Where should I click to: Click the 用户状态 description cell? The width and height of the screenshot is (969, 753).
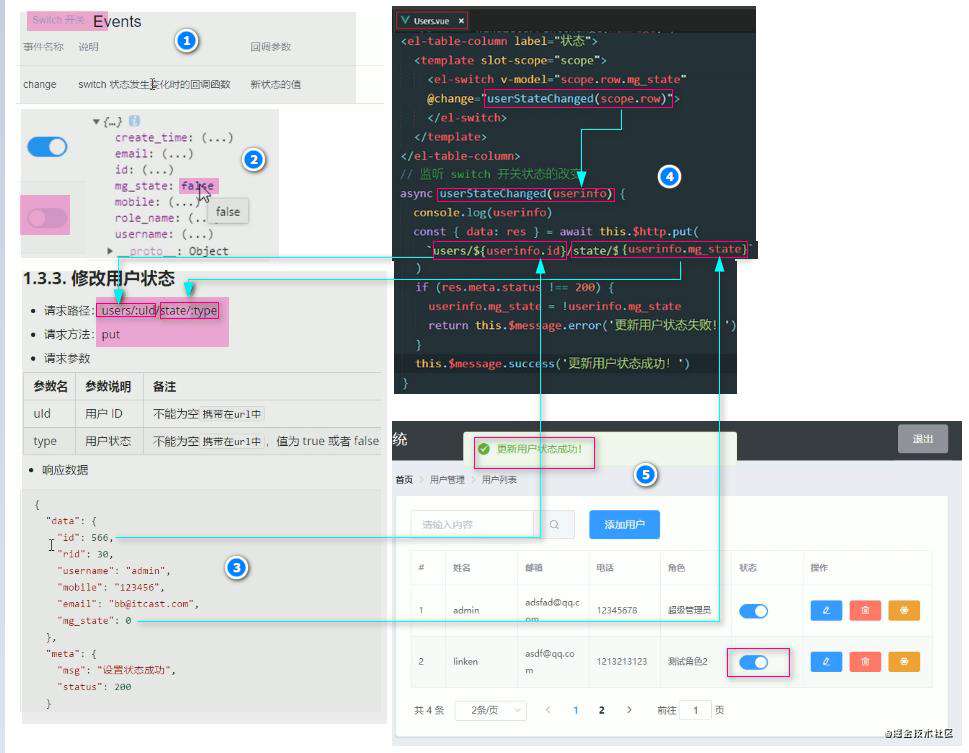[x=108, y=441]
